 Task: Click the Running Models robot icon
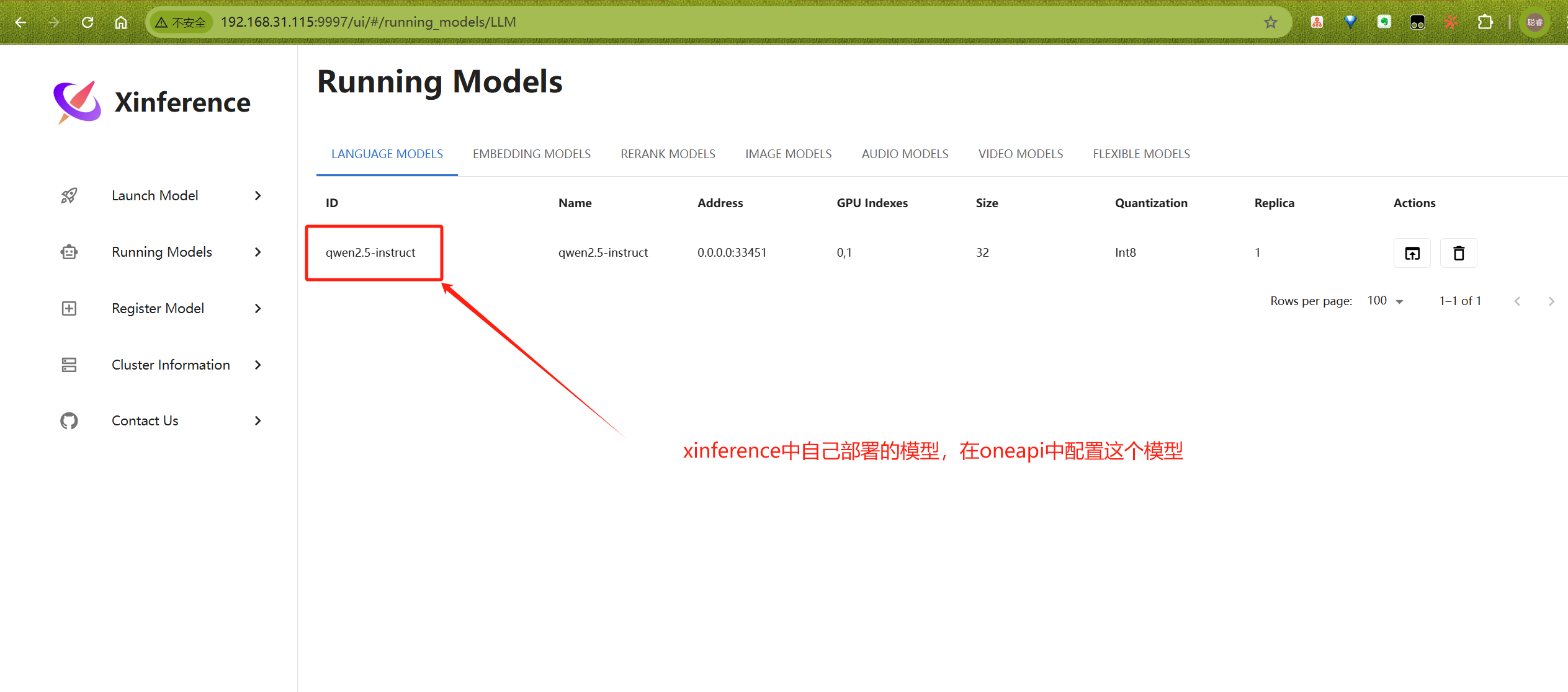coord(69,252)
